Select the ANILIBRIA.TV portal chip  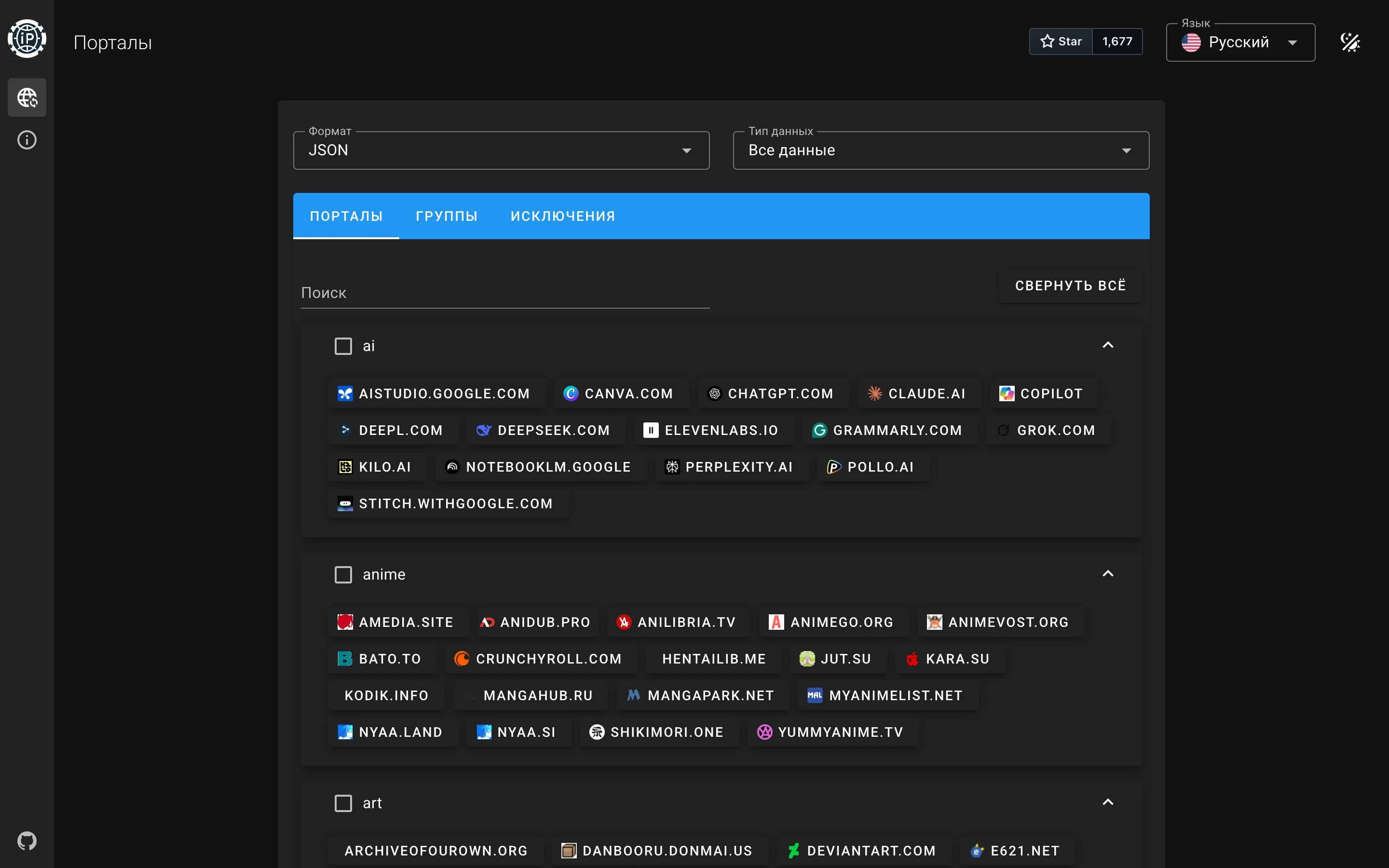pyautogui.click(x=679, y=622)
